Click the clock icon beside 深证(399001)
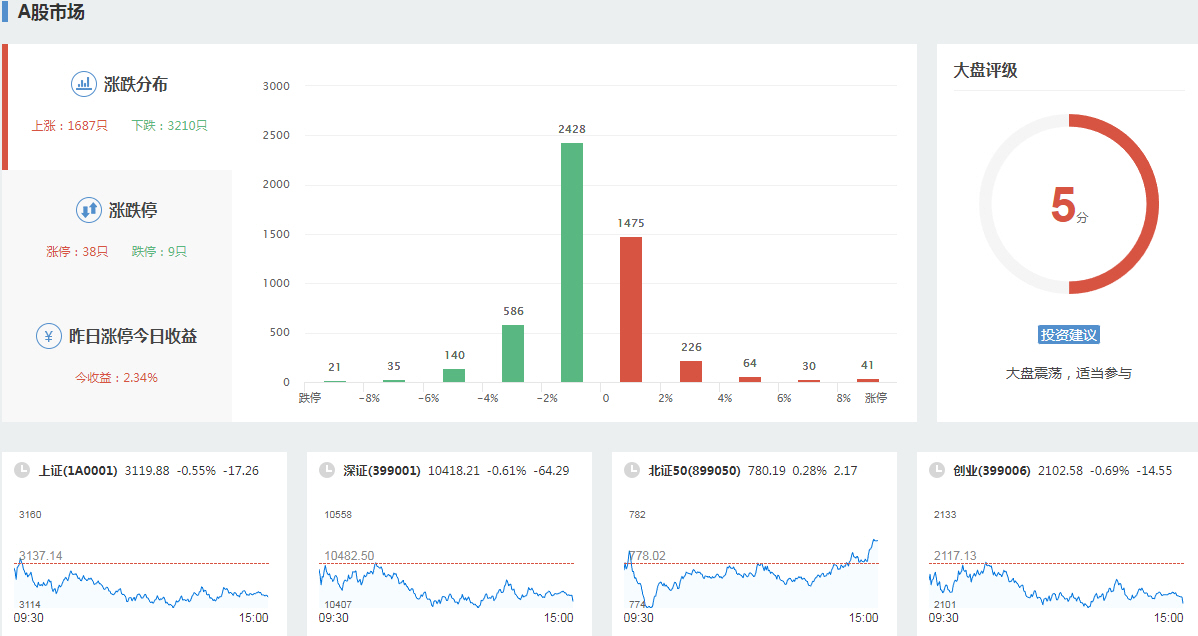This screenshot has height=636, width=1198. pyautogui.click(x=326, y=470)
